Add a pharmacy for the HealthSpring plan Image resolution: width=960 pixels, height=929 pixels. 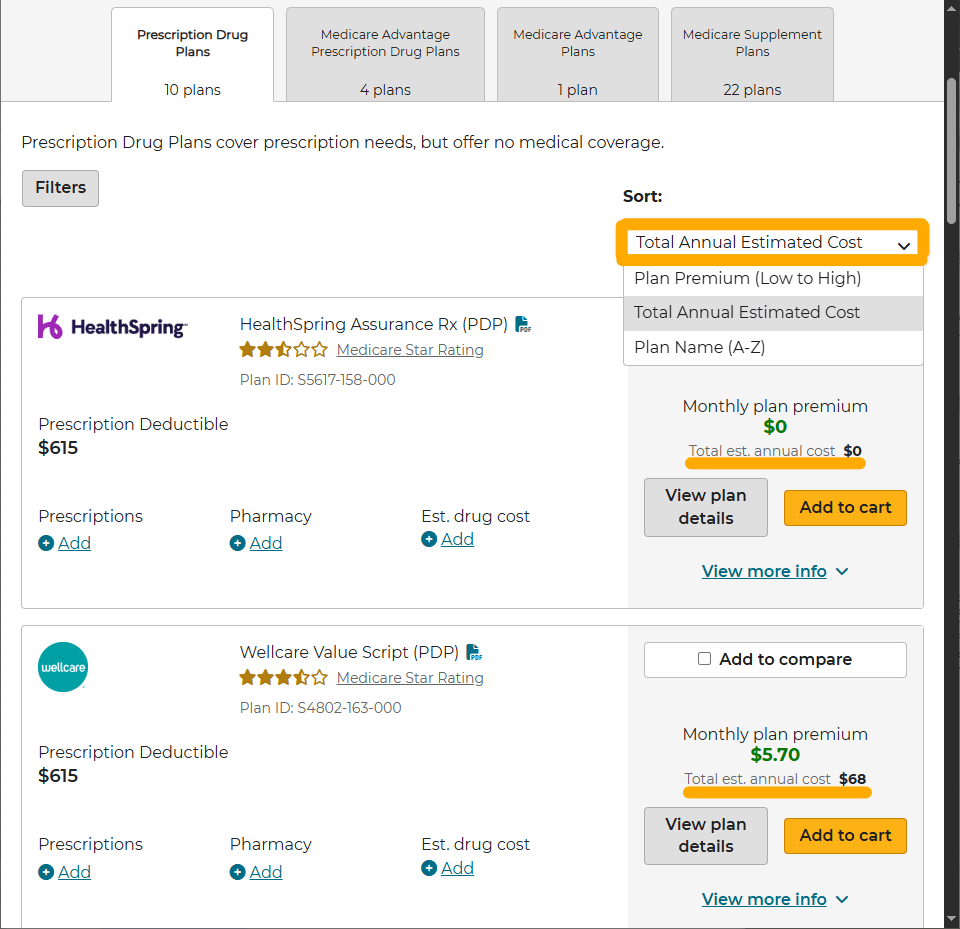pos(256,543)
